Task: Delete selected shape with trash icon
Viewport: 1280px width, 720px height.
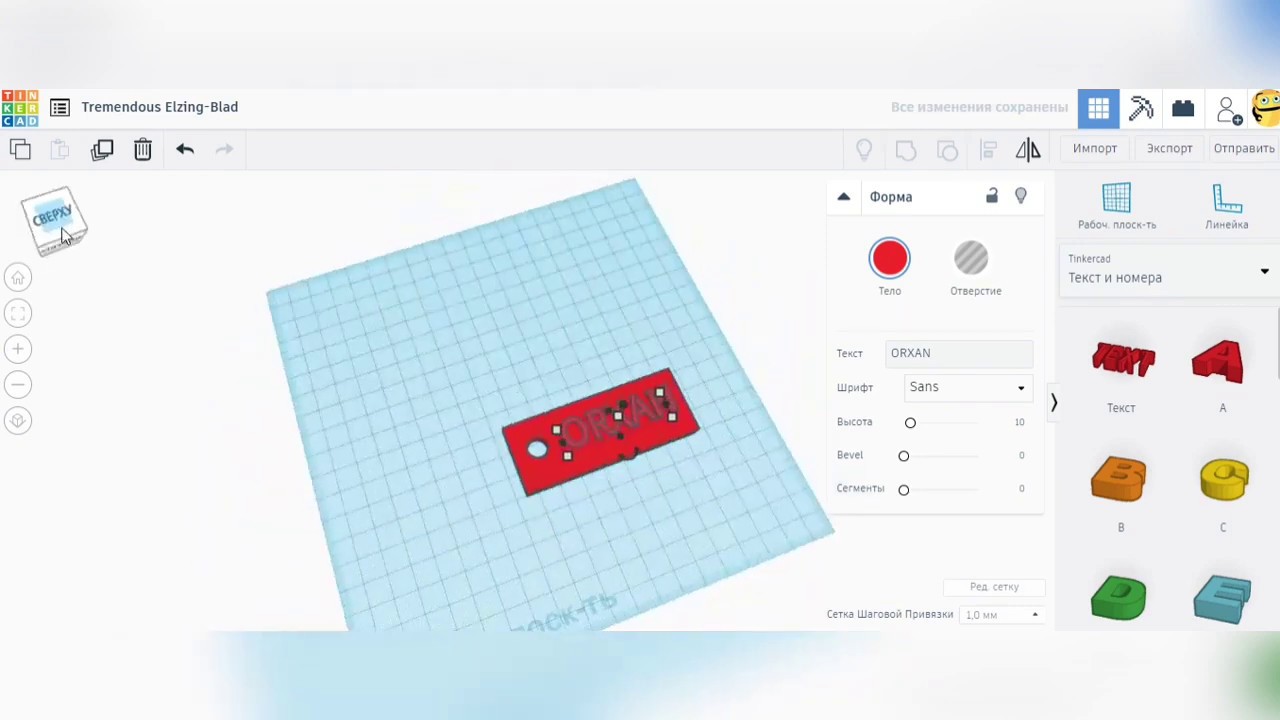Action: click(x=143, y=149)
